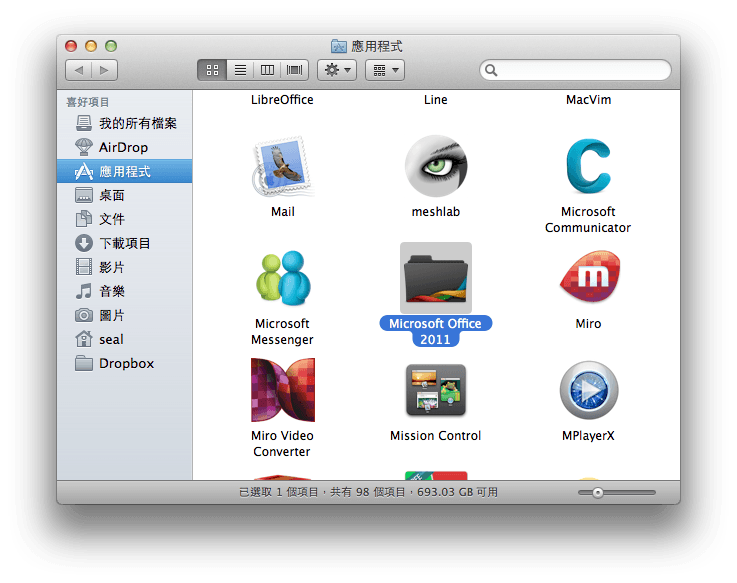Switch to Cover Flow view
737x583 pixels.
[295, 70]
